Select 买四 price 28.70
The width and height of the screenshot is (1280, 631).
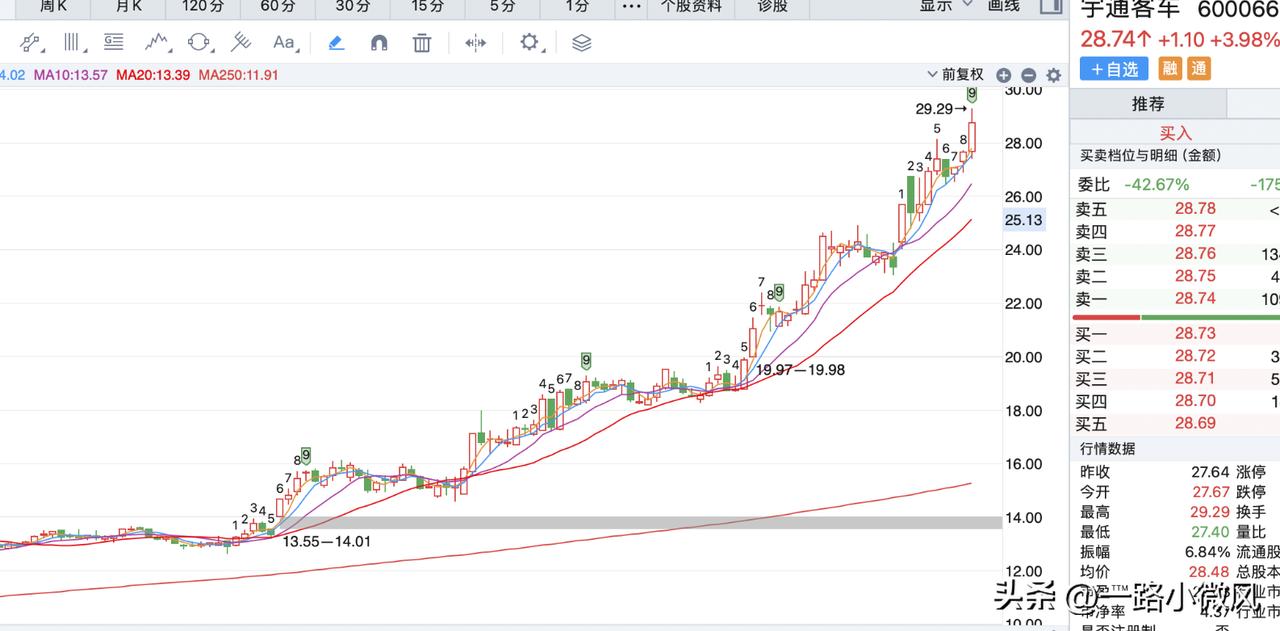(1195, 401)
